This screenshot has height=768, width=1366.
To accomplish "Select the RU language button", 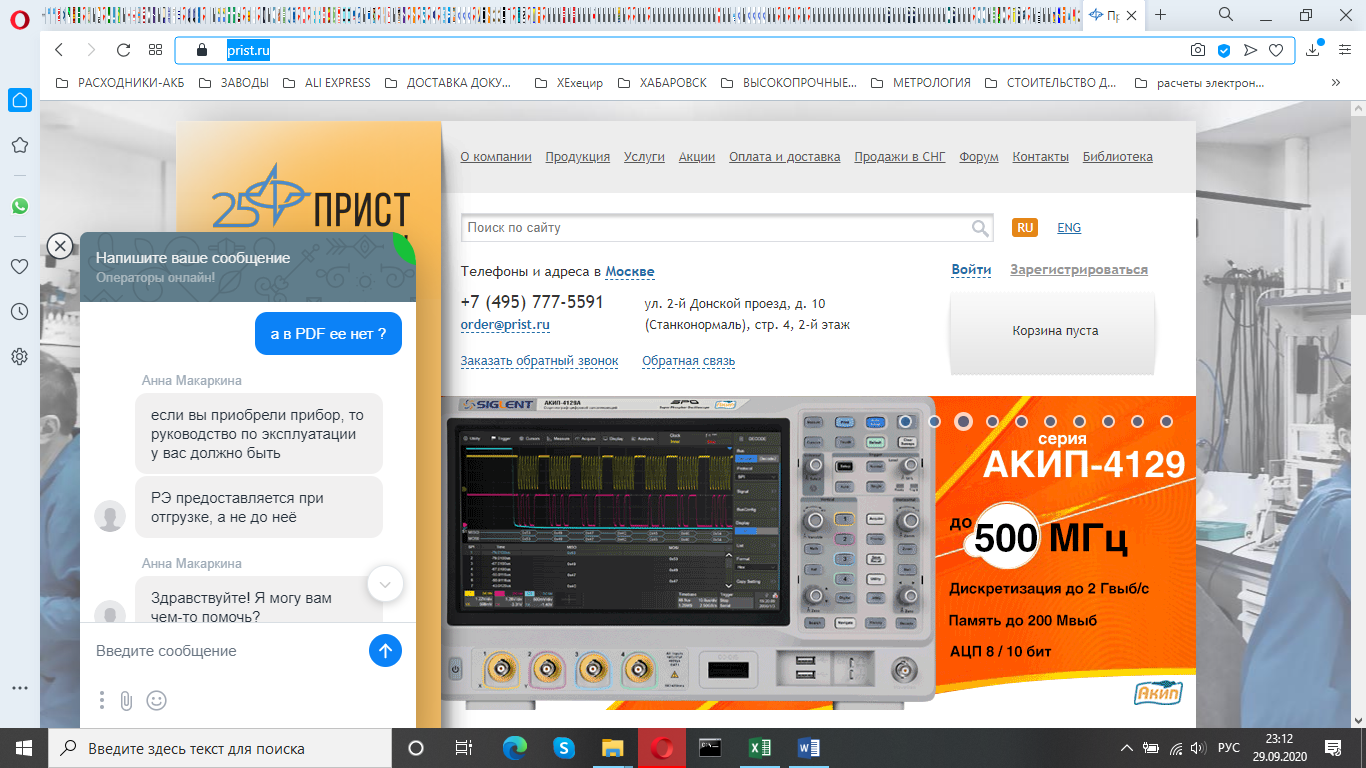I will pos(1025,228).
